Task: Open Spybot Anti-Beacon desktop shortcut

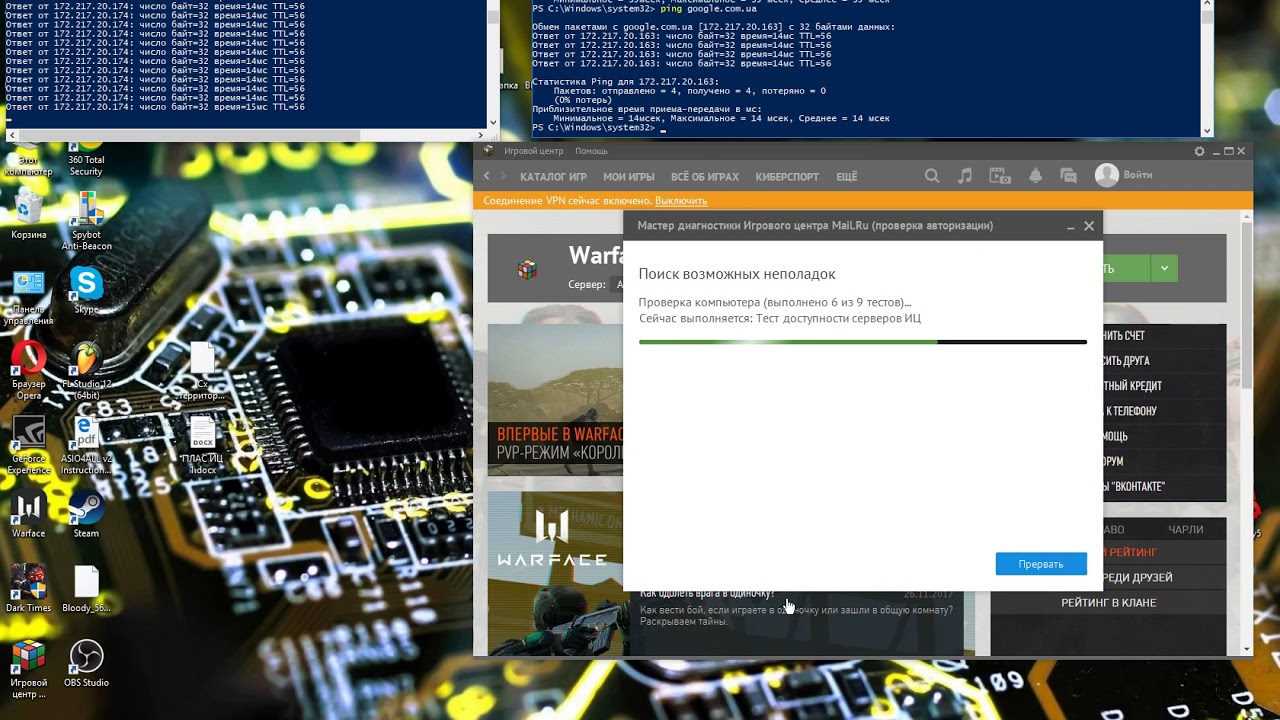Action: 86,221
